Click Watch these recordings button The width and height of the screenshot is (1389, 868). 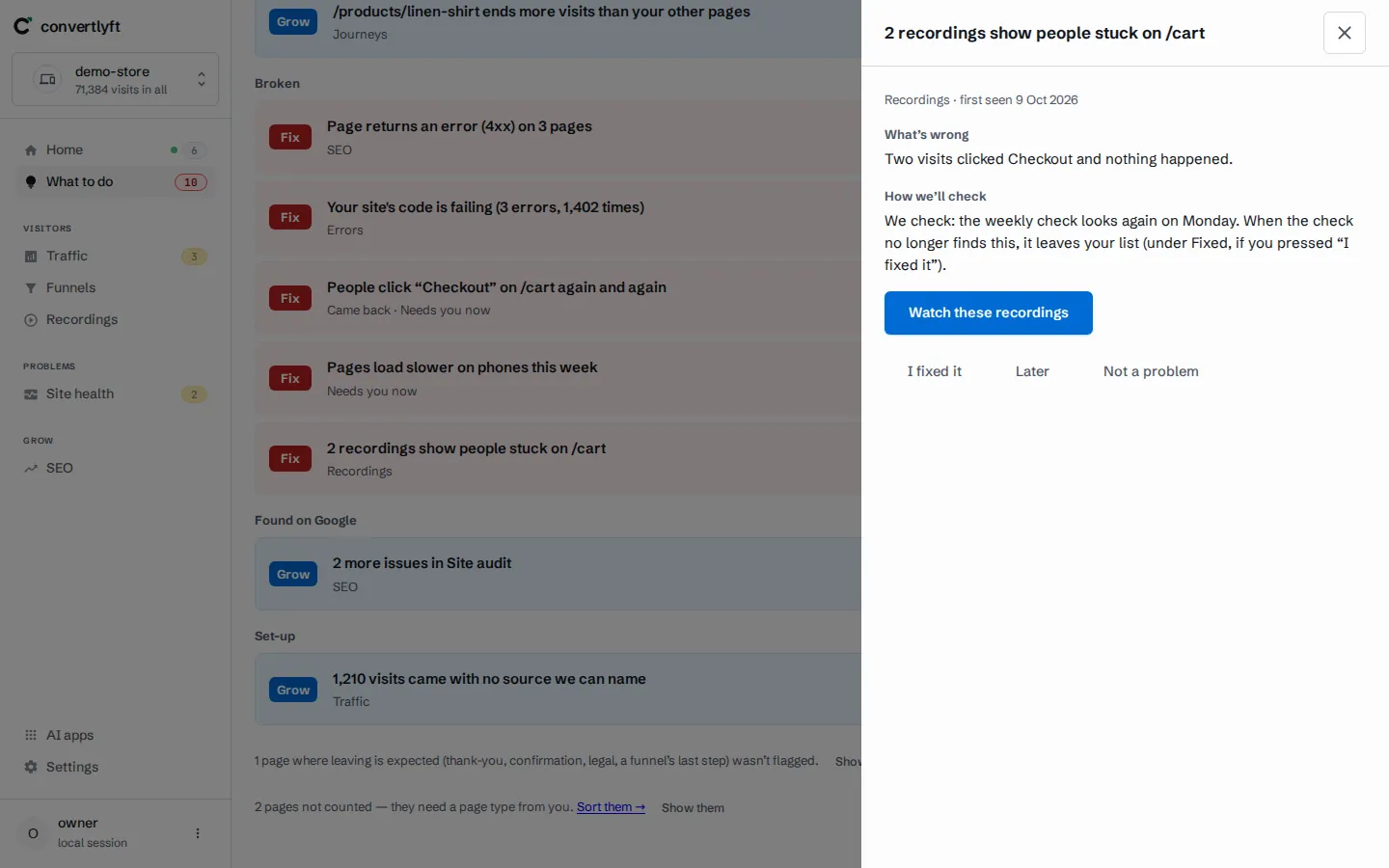tap(989, 313)
